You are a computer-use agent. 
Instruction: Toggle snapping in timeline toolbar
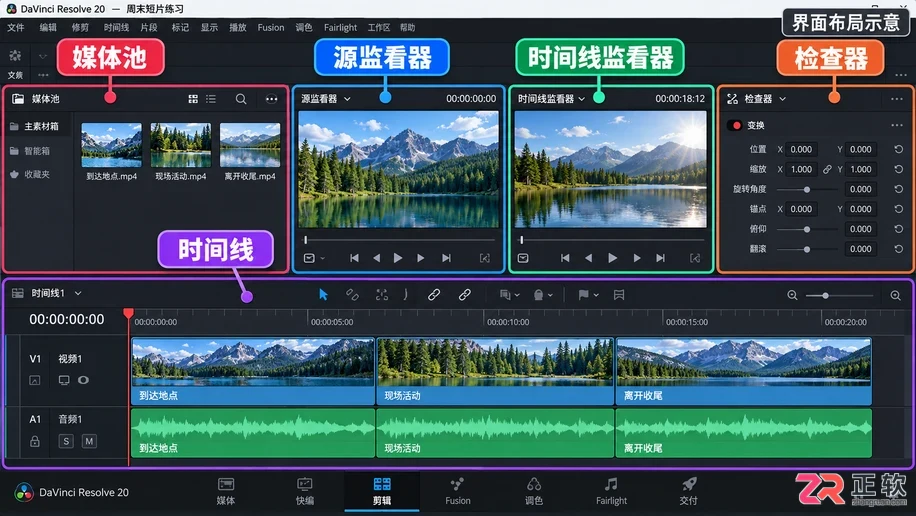tap(433, 295)
